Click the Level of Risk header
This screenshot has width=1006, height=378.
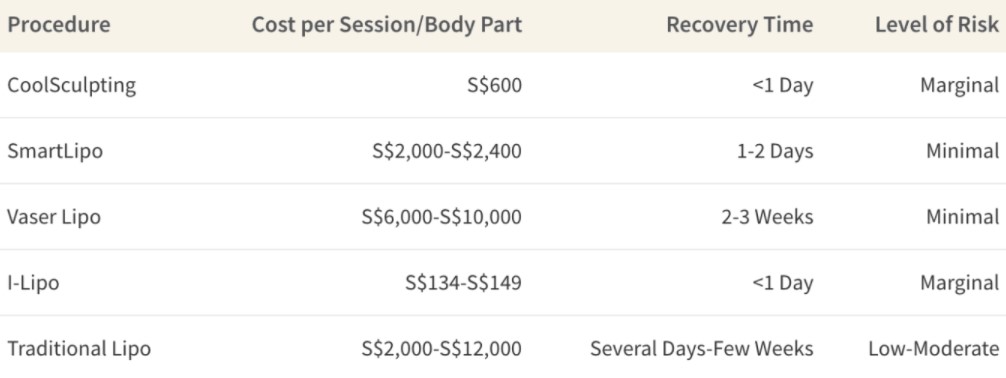point(937,24)
